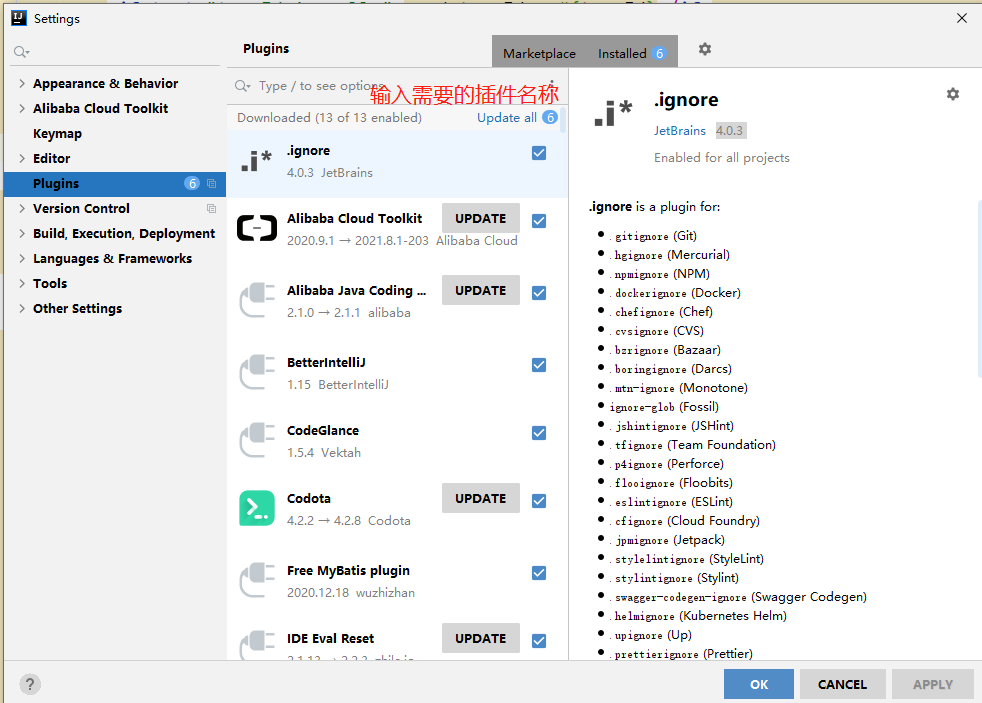982x703 pixels.
Task: Update the Codota plugin
Action: click(x=480, y=498)
